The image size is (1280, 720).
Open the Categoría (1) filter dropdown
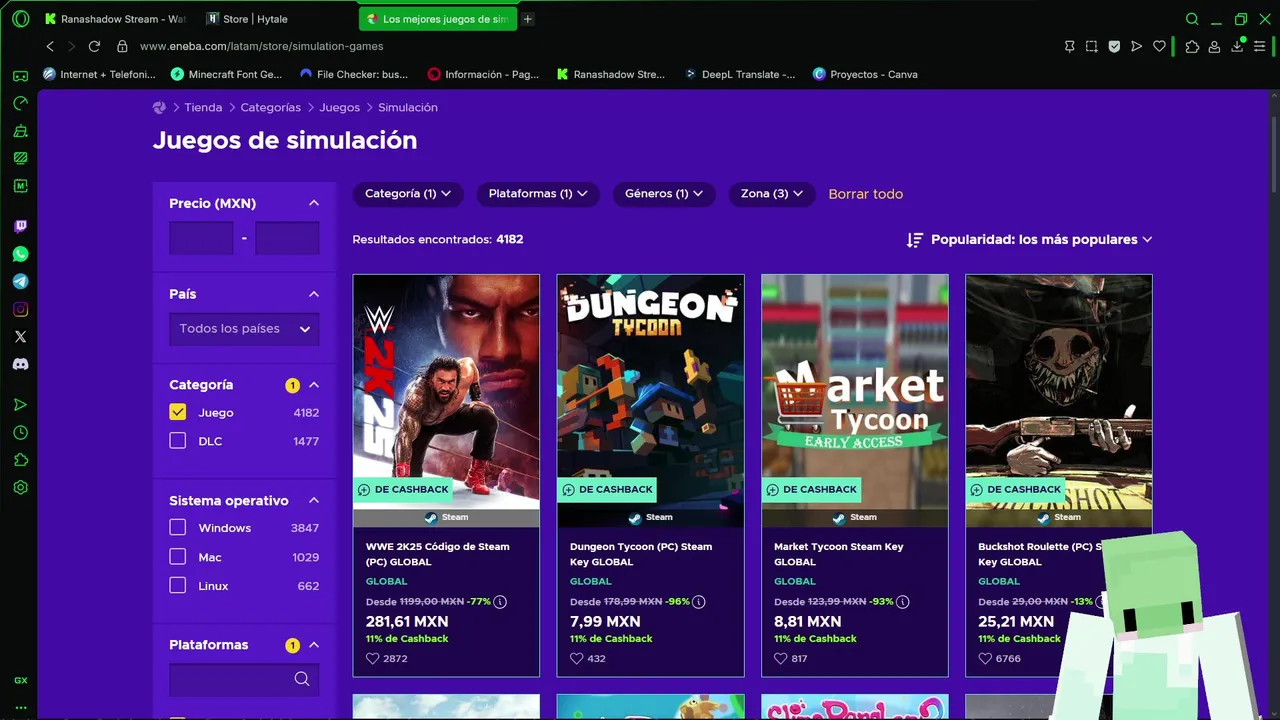408,194
